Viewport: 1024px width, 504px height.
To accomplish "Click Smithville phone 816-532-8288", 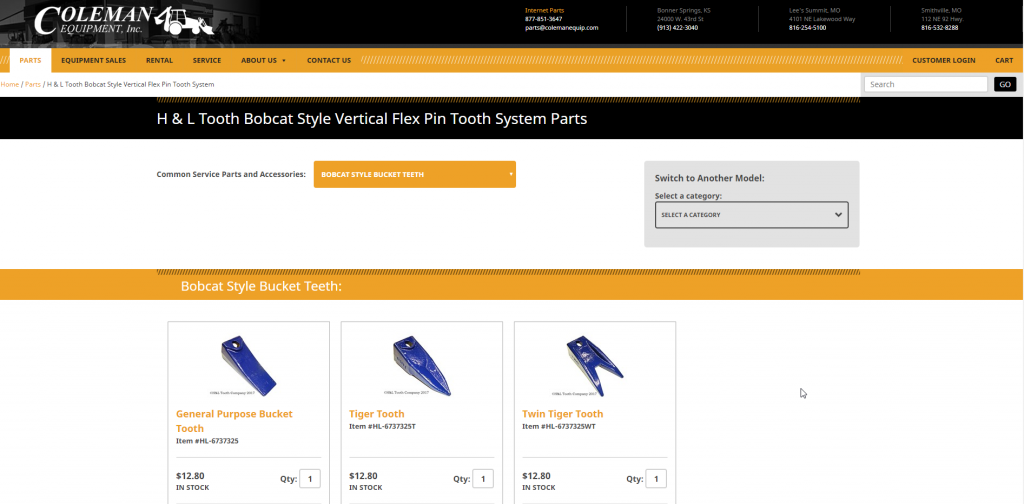I will point(940,28).
